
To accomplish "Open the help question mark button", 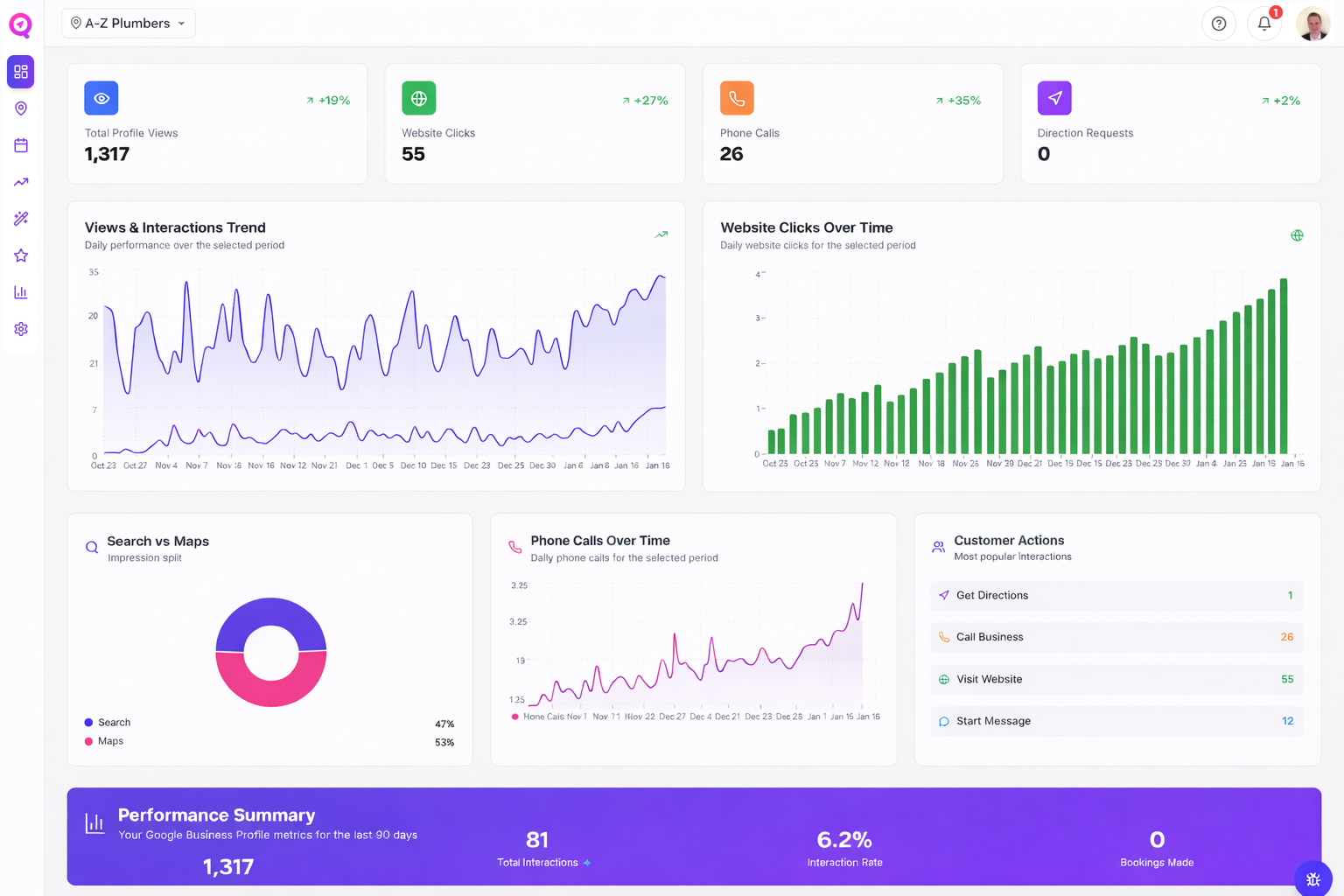I will 1219,24.
